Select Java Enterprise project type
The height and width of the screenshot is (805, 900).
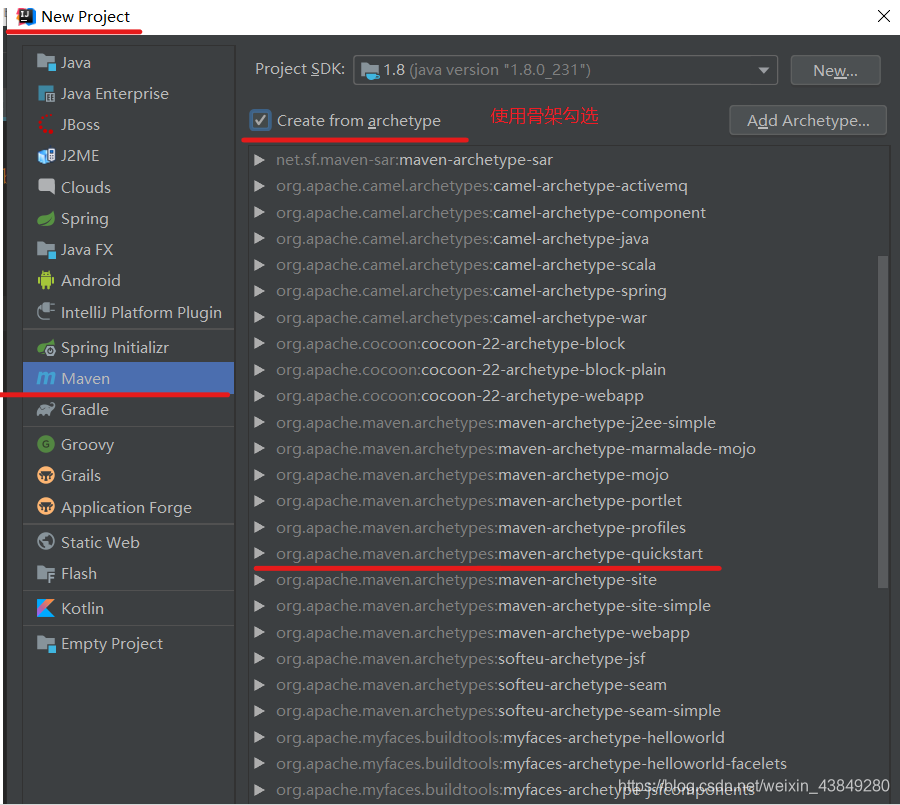[x=129, y=93]
